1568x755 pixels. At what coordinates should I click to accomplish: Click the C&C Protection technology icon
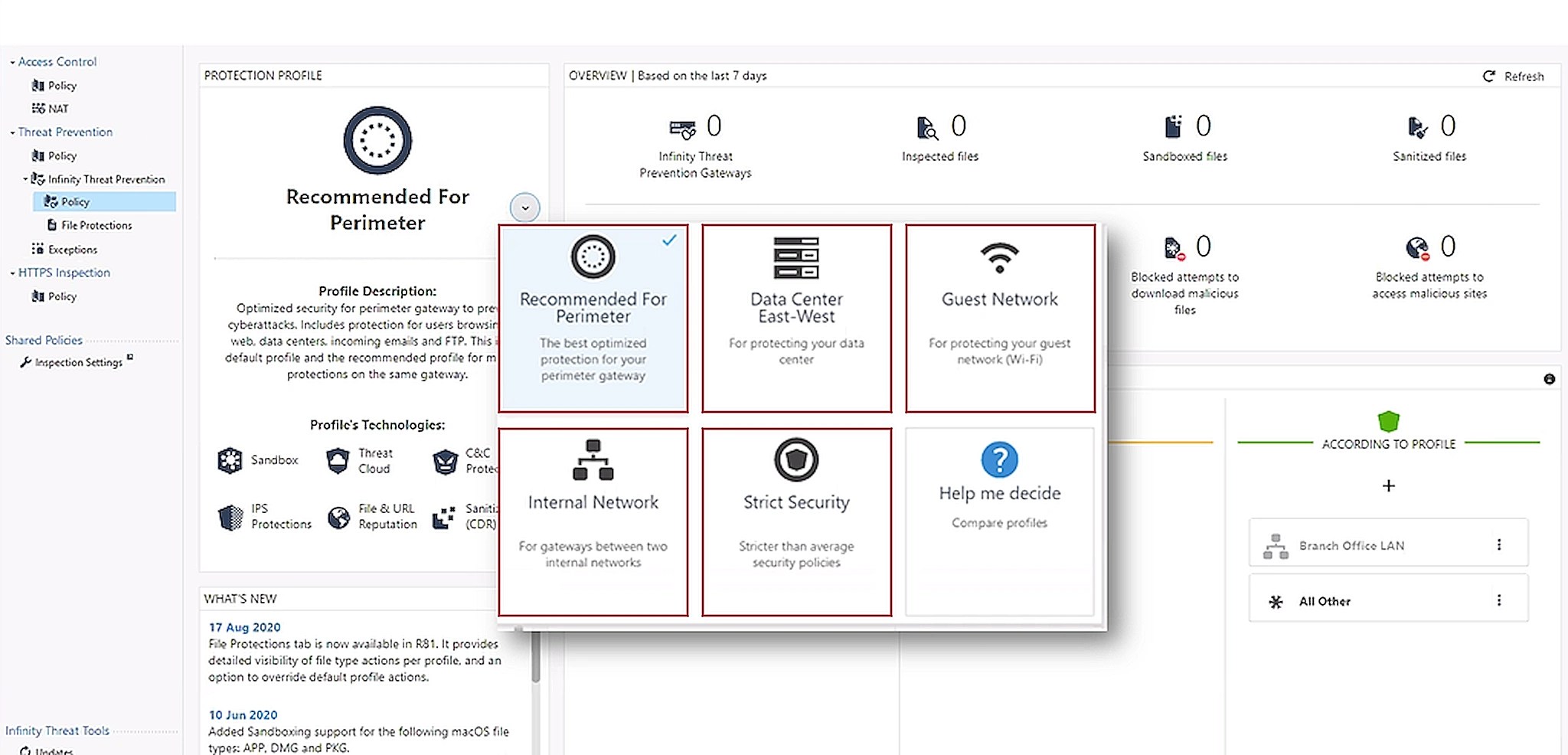pos(445,461)
